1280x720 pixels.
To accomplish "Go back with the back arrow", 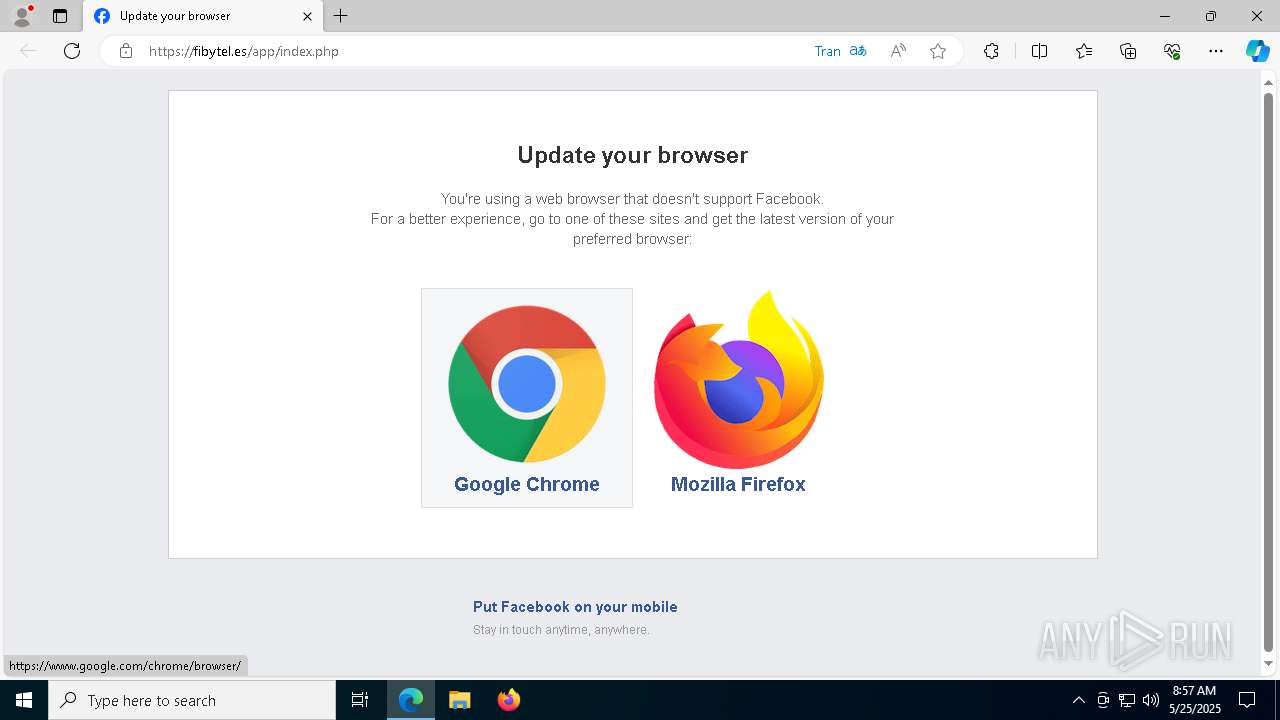I will coord(28,51).
